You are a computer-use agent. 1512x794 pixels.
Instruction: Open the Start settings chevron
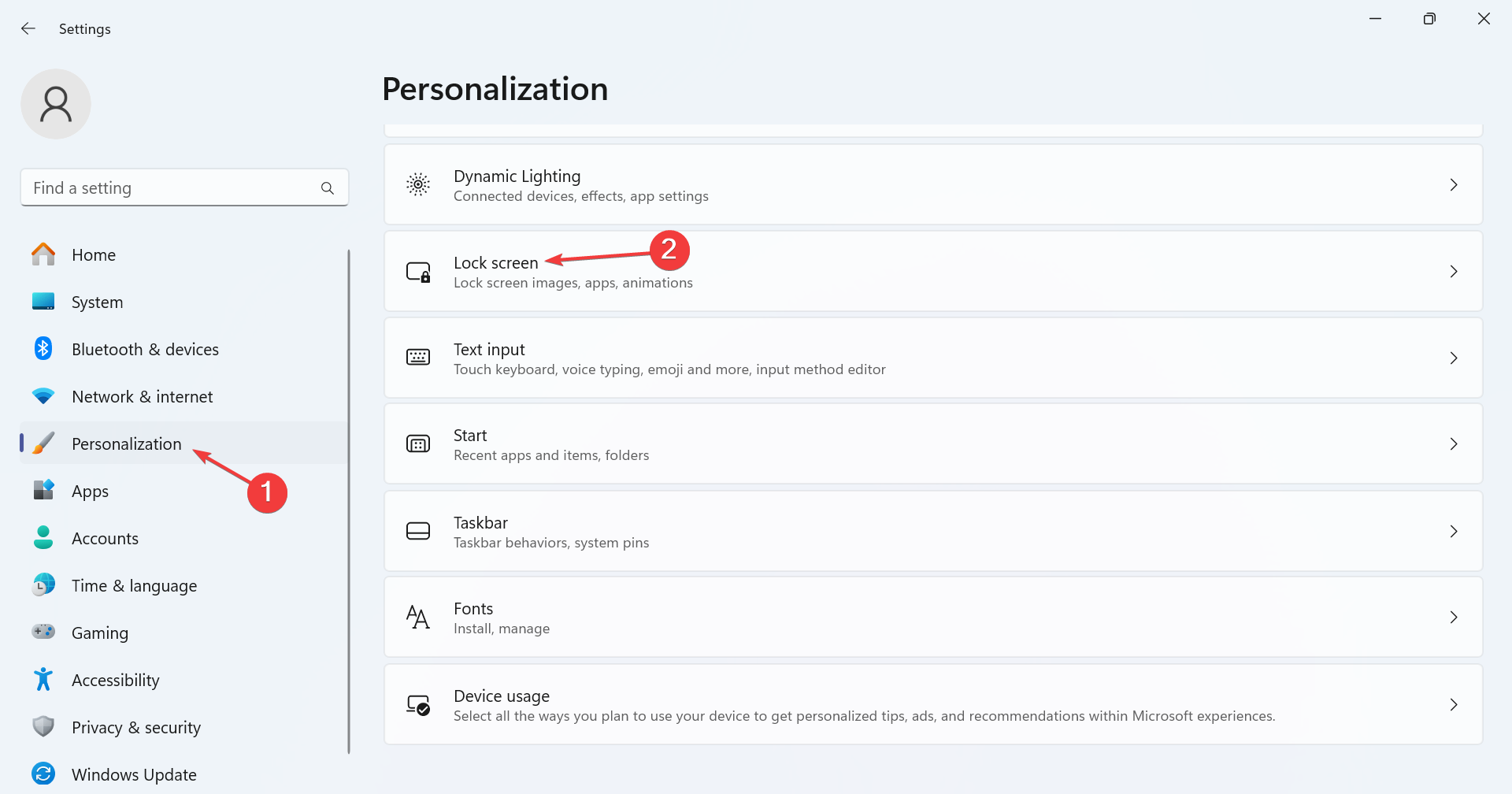(x=1454, y=444)
